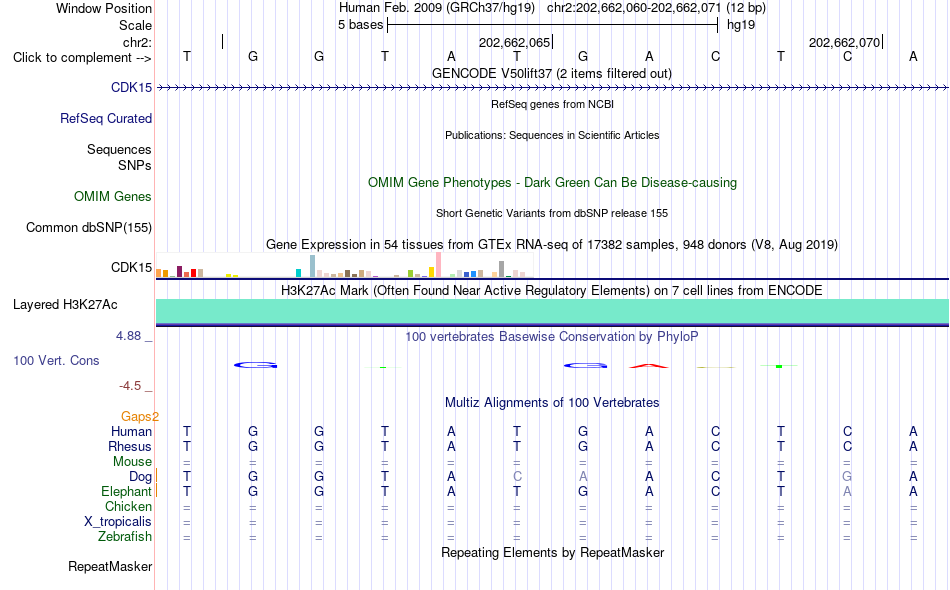Click the X_tropicalis species label
950x590 pixels.
point(118,522)
